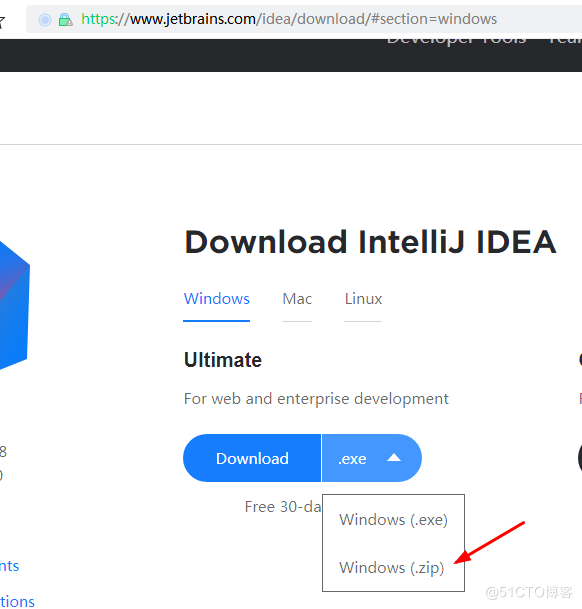This screenshot has width=582, height=609.
Task: Open the Team navigation item at top right
Action: point(565,40)
